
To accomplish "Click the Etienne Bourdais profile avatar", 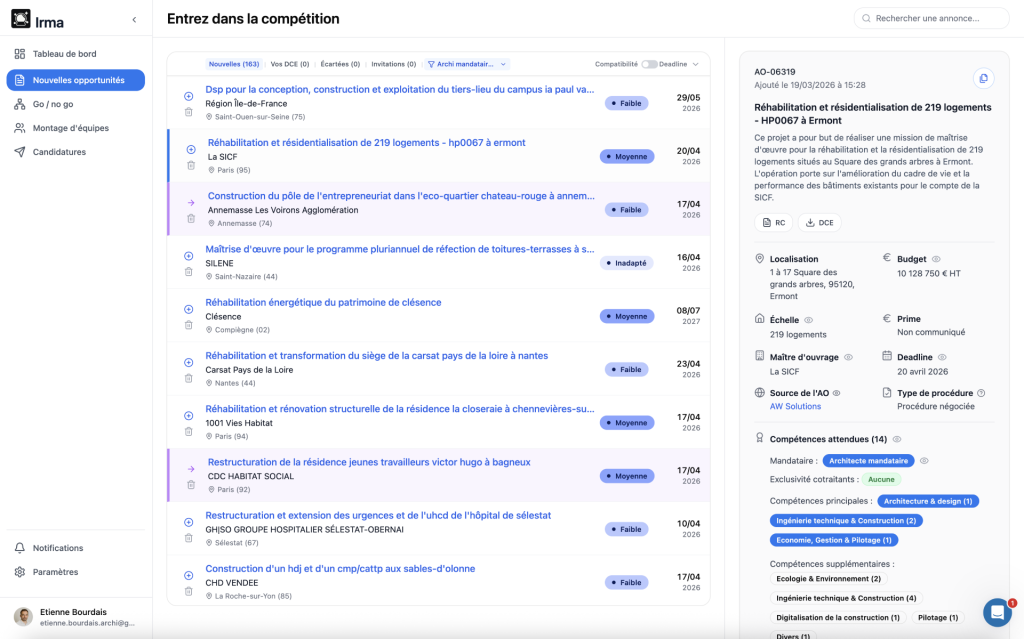I will point(24,616).
